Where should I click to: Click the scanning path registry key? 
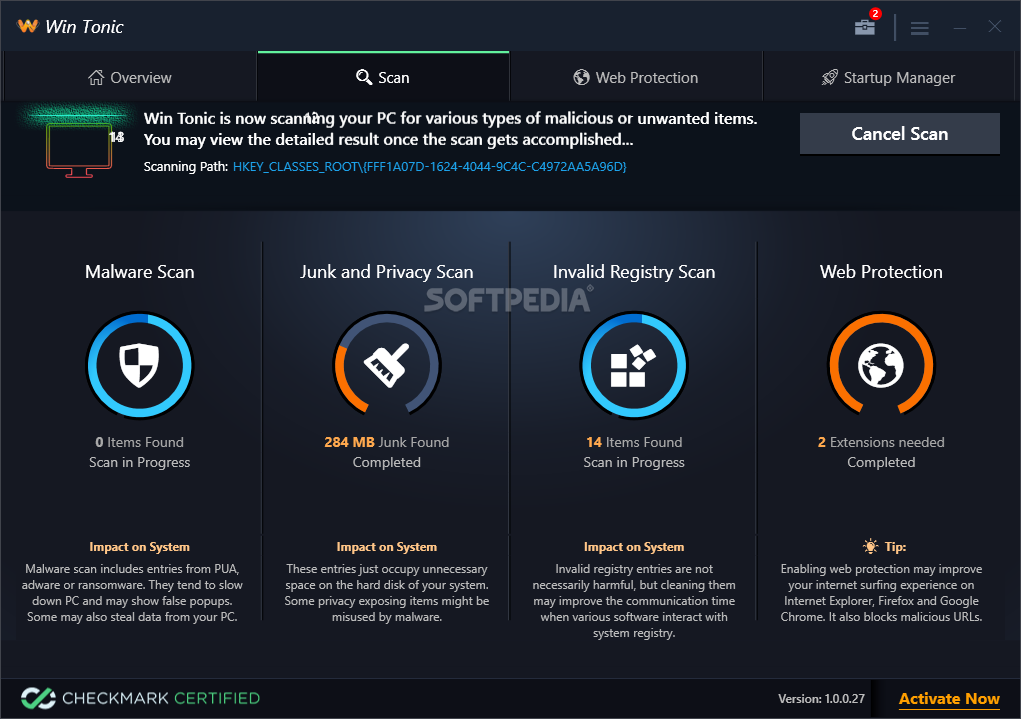pyautogui.click(x=430, y=167)
